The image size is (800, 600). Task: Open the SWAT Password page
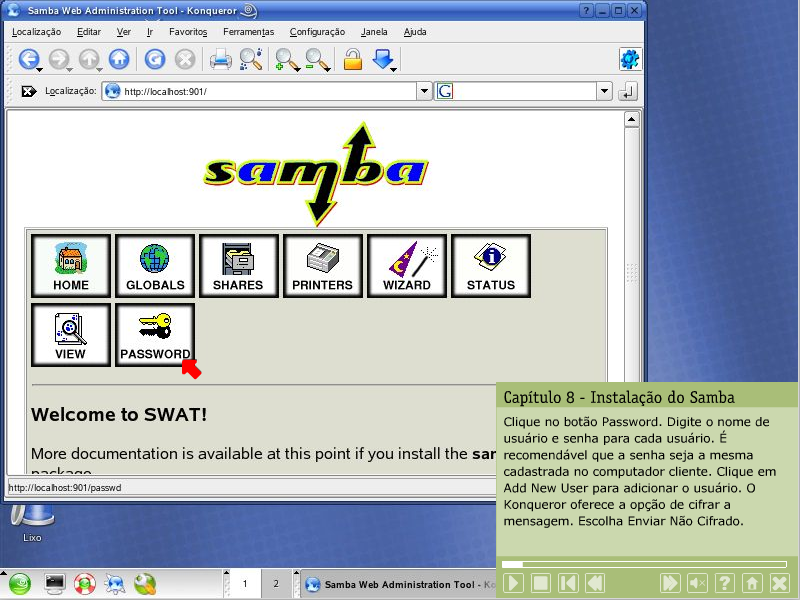pyautogui.click(x=155, y=335)
